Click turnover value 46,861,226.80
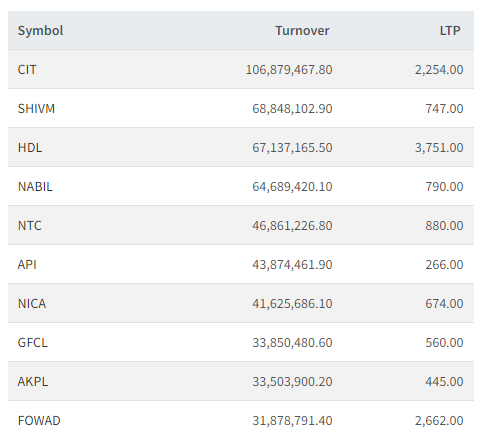This screenshot has height=436, width=483. pos(292,226)
